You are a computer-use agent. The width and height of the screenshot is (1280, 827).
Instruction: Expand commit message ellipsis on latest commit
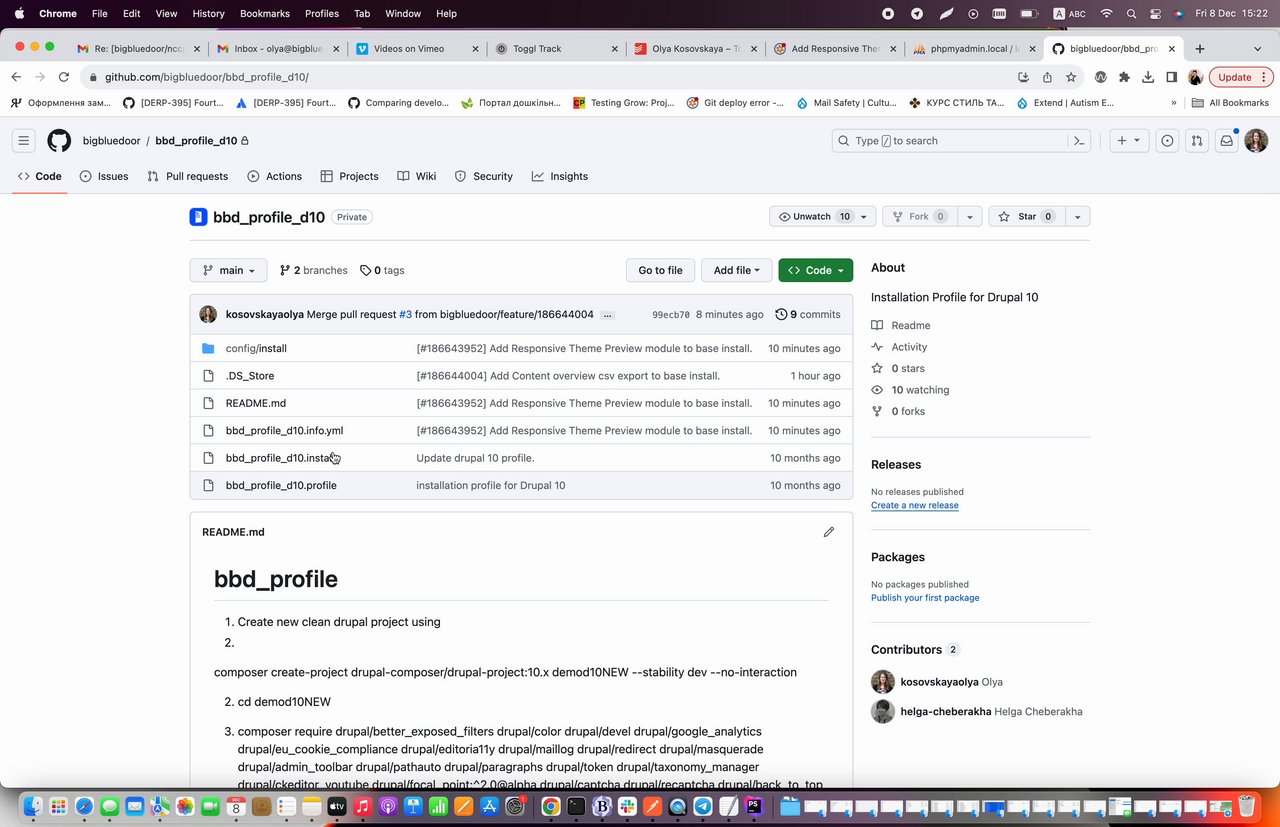click(608, 314)
